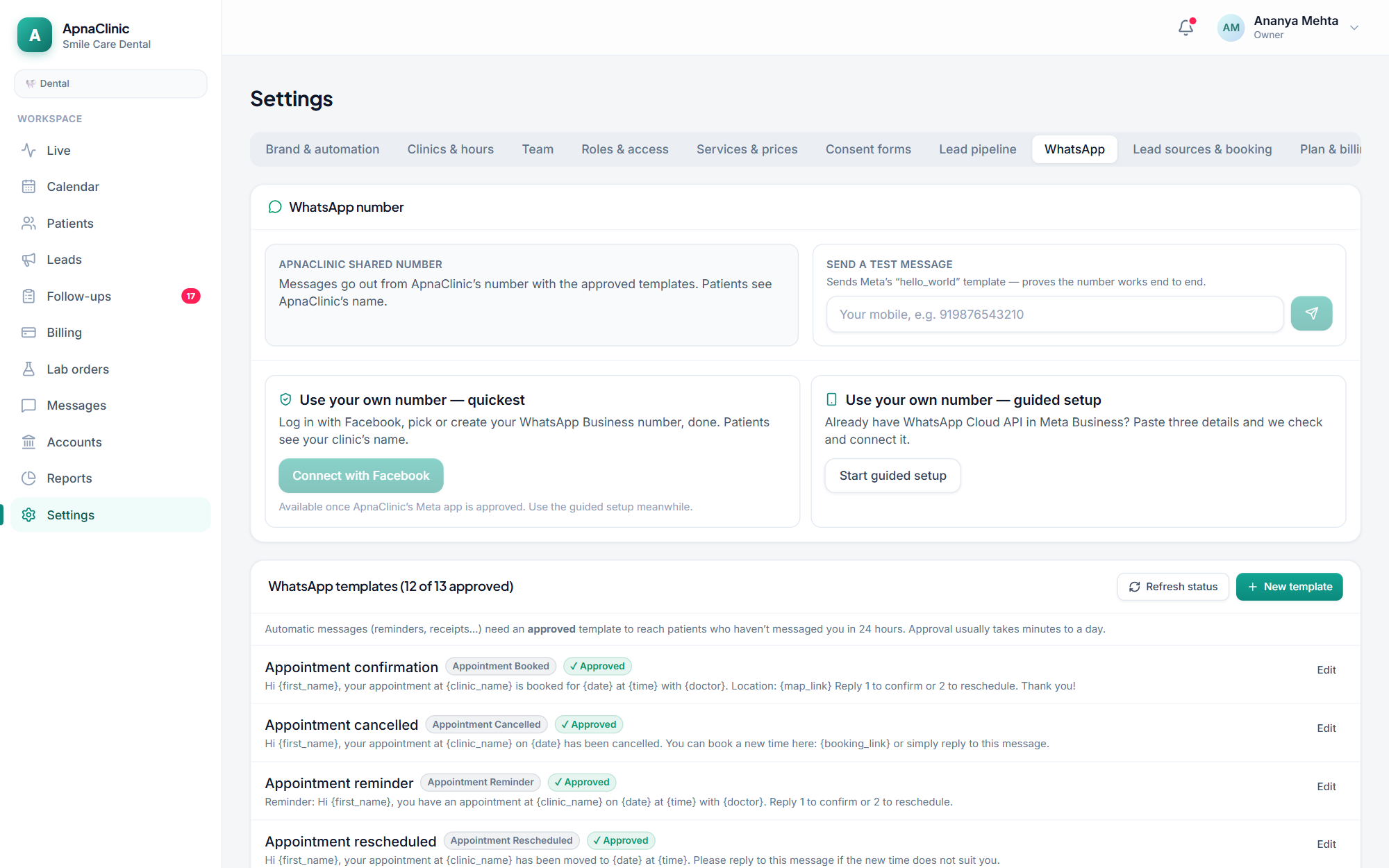Open the Calendar sidebar icon
Screen dimensions: 1389x868
click(x=28, y=186)
